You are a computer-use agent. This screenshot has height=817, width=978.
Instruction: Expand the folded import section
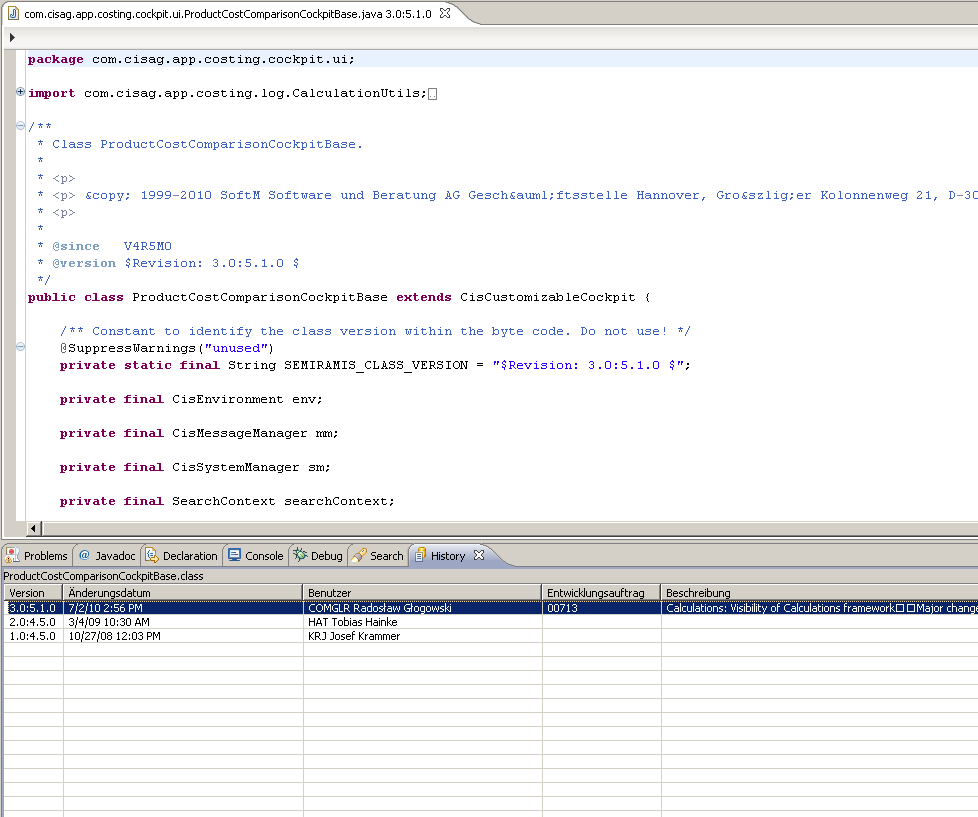[x=20, y=92]
